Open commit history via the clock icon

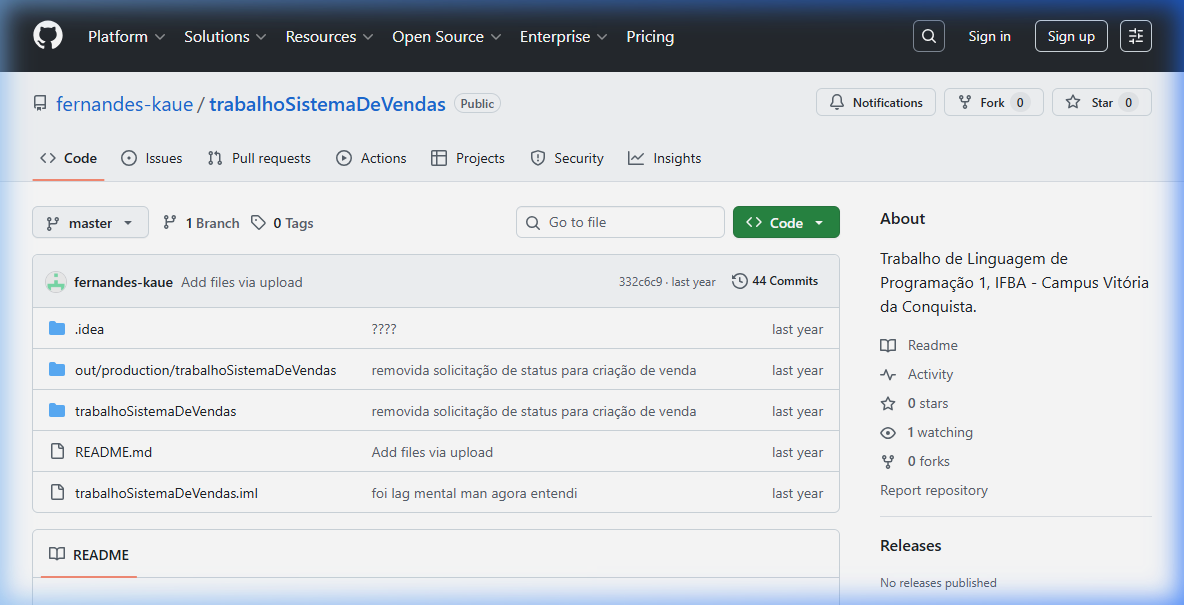coord(738,281)
